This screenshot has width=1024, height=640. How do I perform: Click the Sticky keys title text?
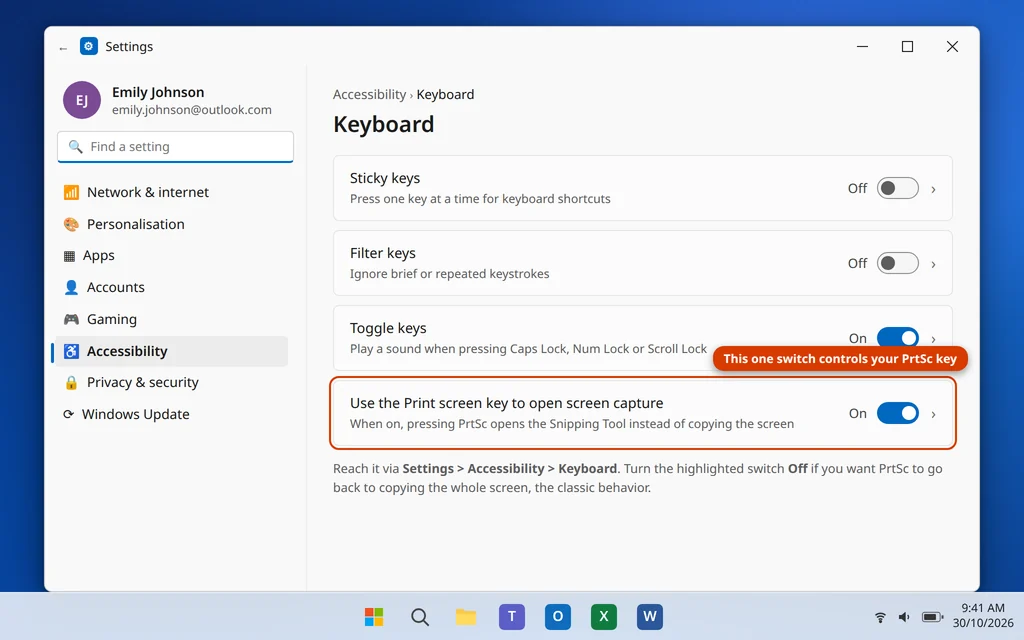(385, 178)
